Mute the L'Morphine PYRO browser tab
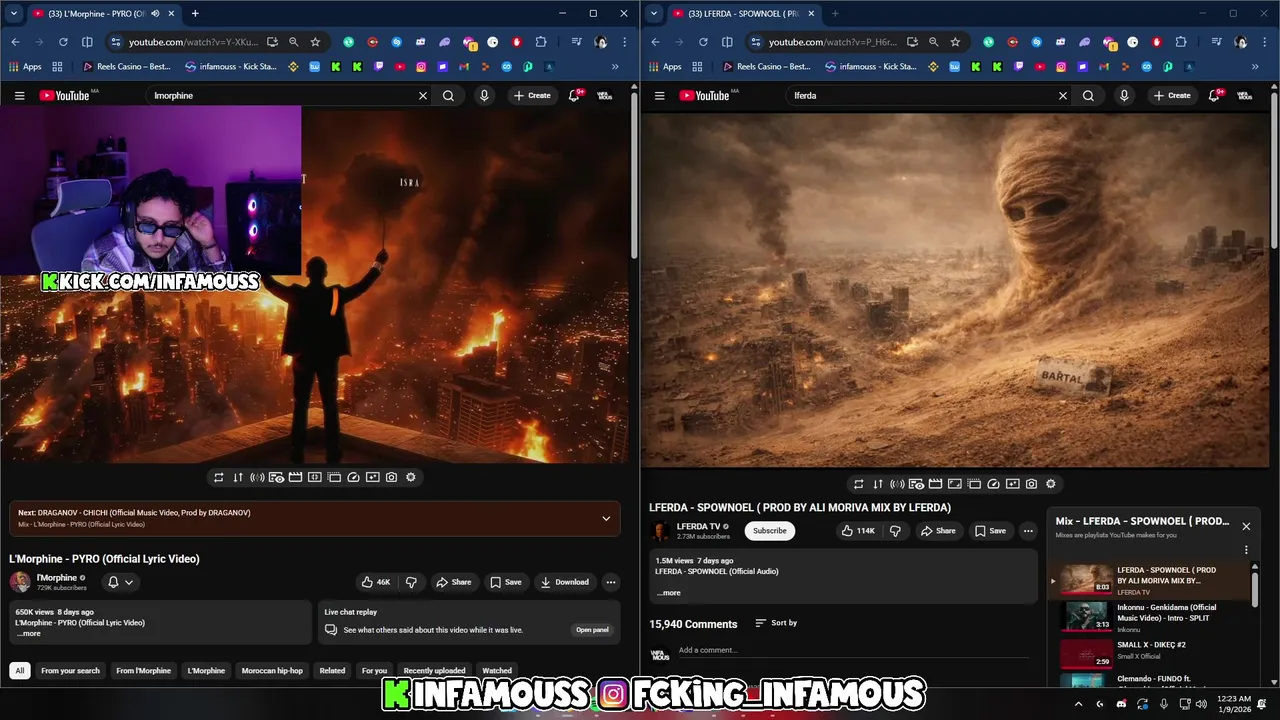Image resolution: width=1280 pixels, height=720 pixels. coord(155,14)
